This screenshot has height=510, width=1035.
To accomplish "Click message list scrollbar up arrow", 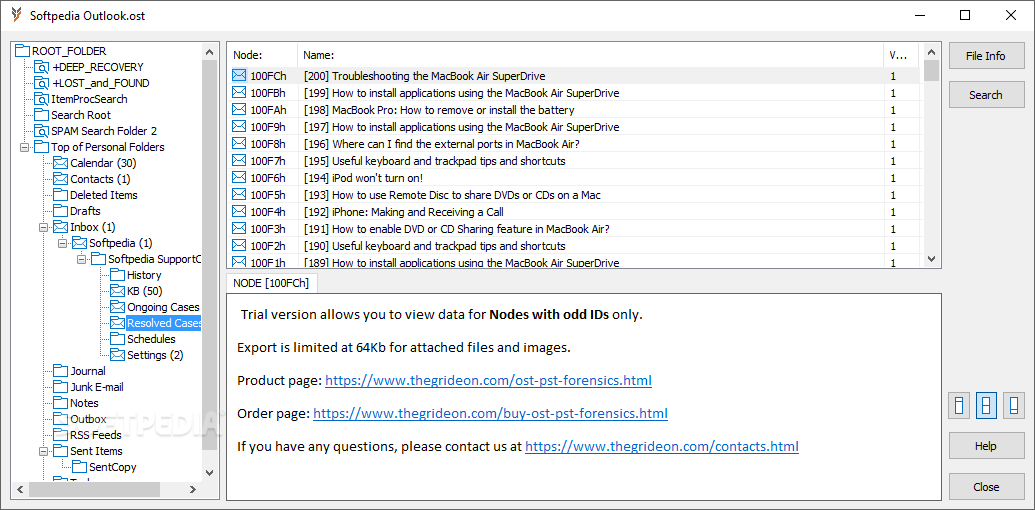I will coord(931,51).
